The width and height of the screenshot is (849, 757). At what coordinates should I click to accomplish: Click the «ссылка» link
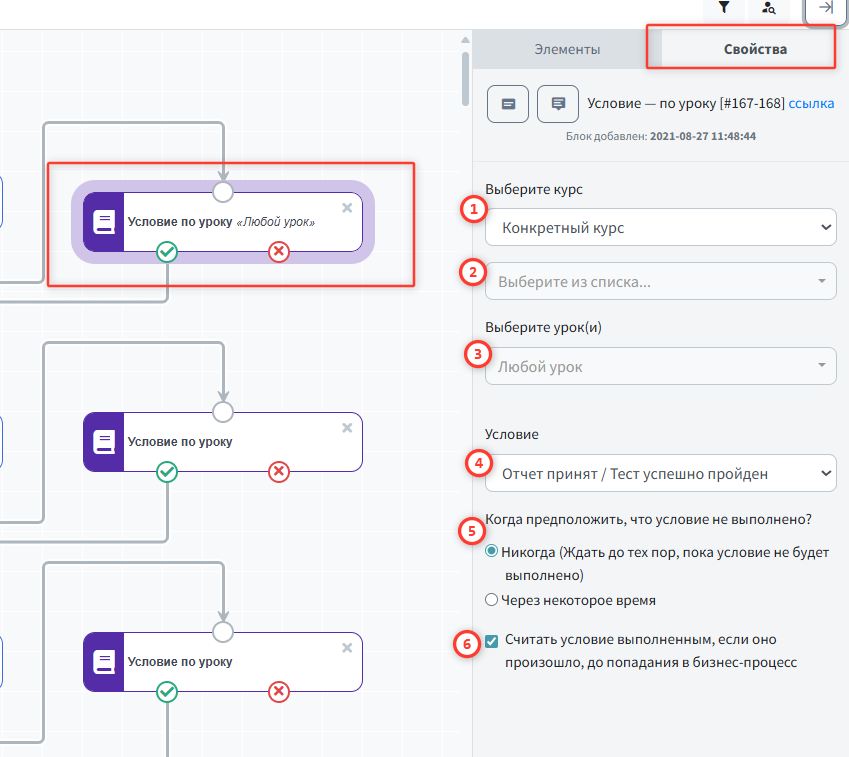[x=811, y=103]
